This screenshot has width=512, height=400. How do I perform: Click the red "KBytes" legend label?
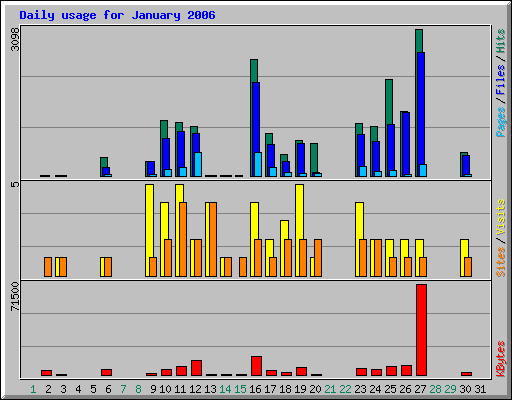(x=501, y=359)
